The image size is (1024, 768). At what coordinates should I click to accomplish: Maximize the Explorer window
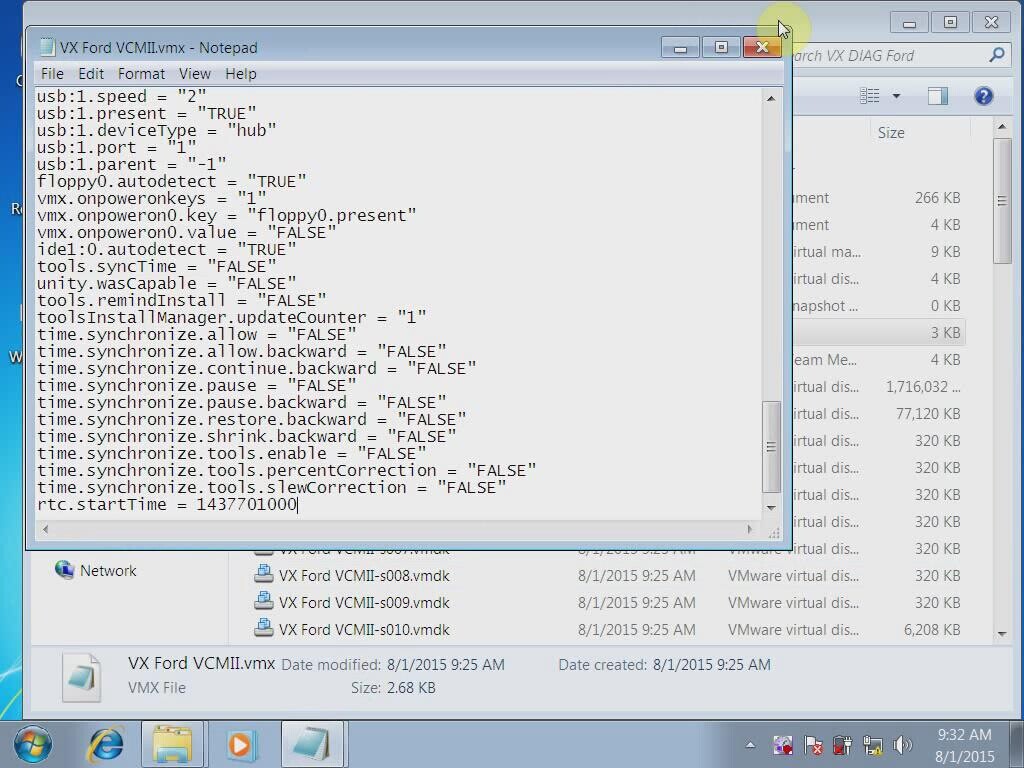(950, 24)
